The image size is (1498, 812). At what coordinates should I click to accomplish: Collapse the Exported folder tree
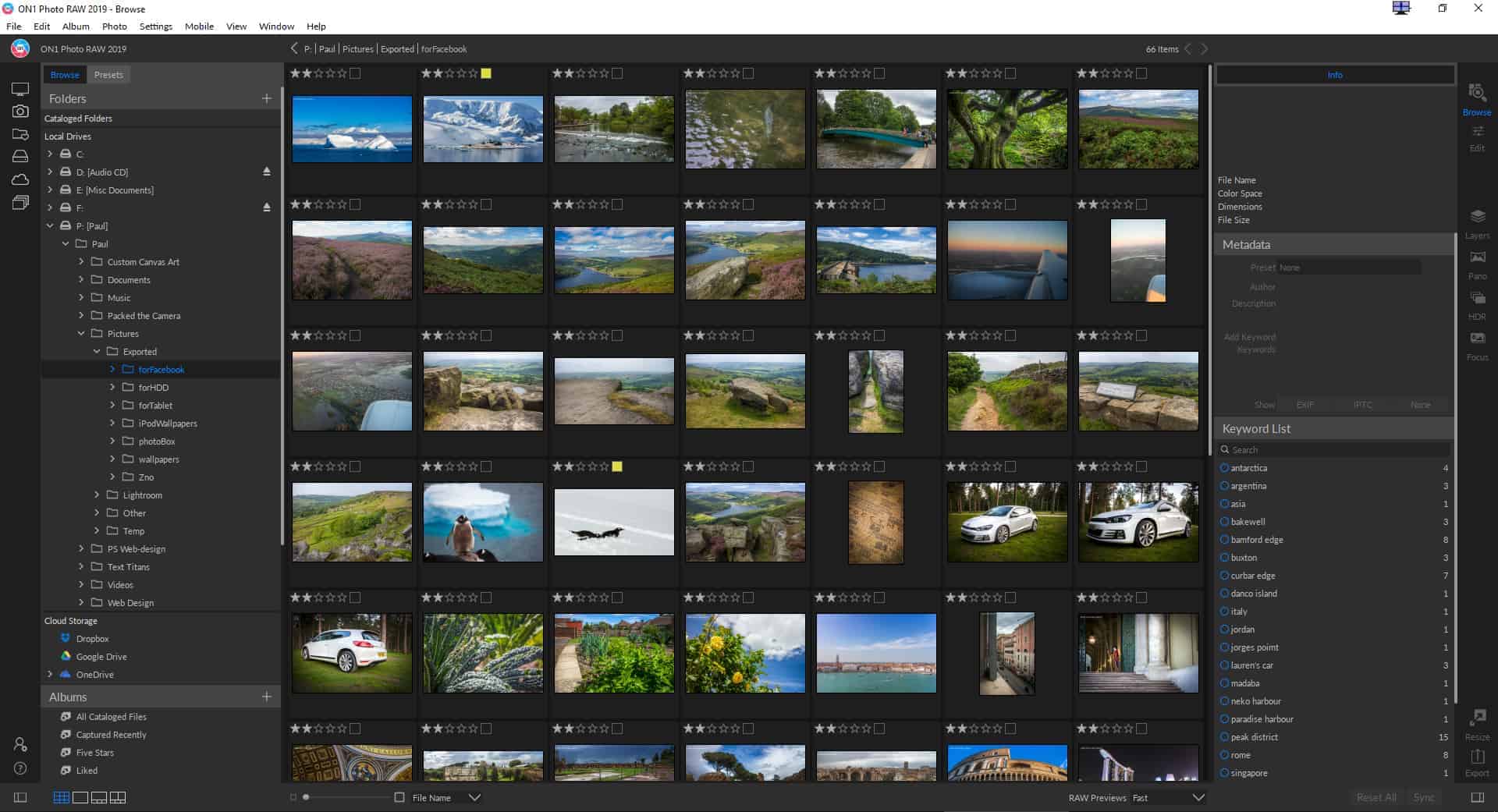click(x=97, y=351)
